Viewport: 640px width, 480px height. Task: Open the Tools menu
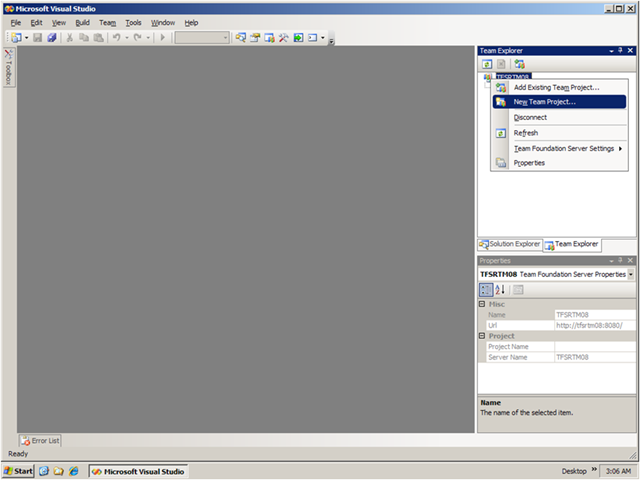coord(133,23)
